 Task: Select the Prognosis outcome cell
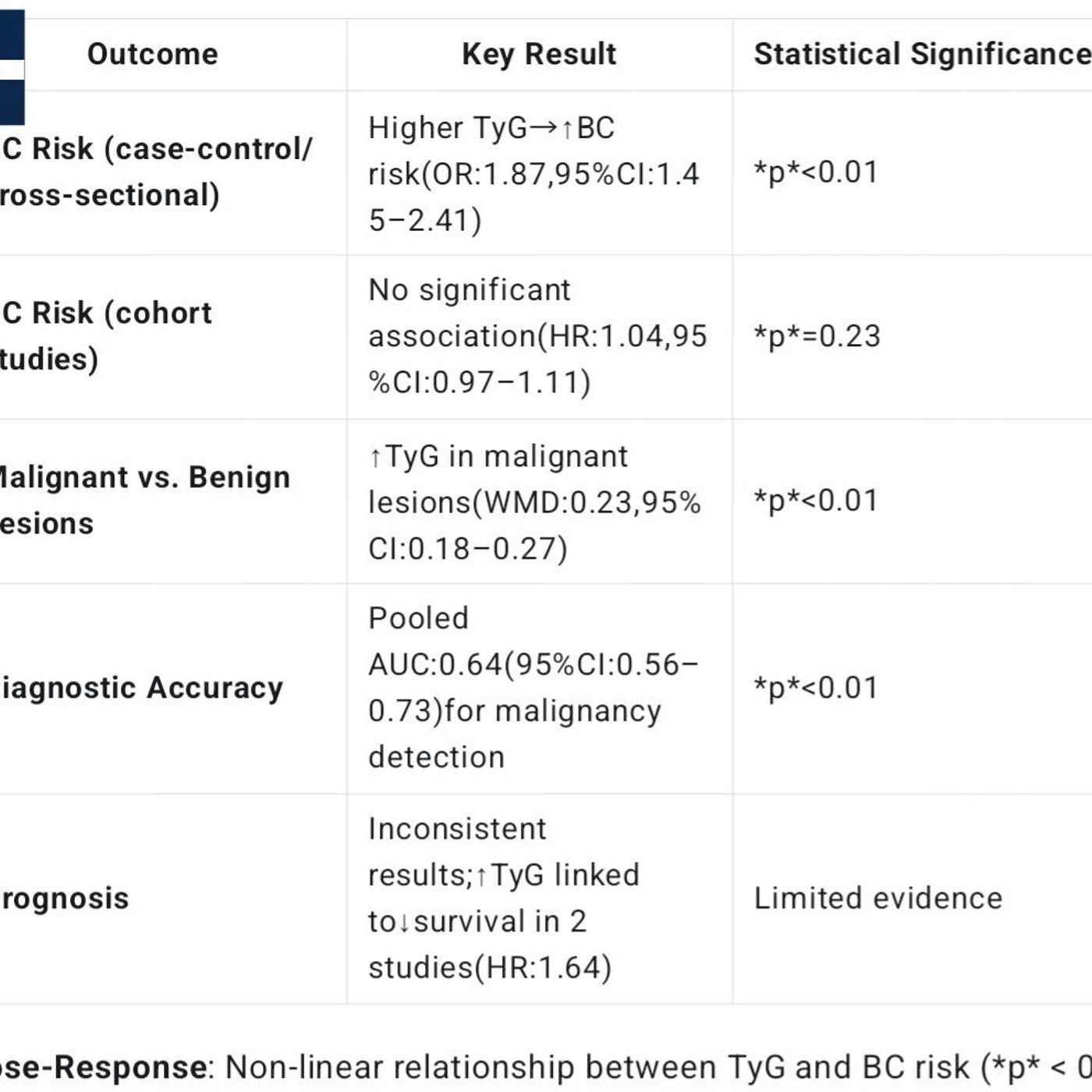(x=65, y=899)
